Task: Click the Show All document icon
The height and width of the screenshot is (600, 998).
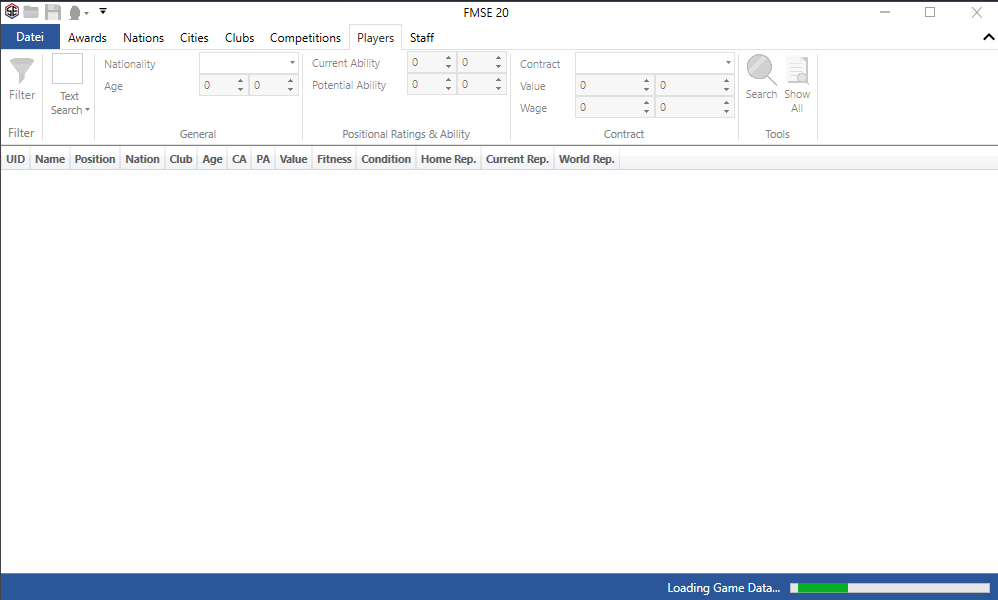Action: pyautogui.click(x=797, y=72)
